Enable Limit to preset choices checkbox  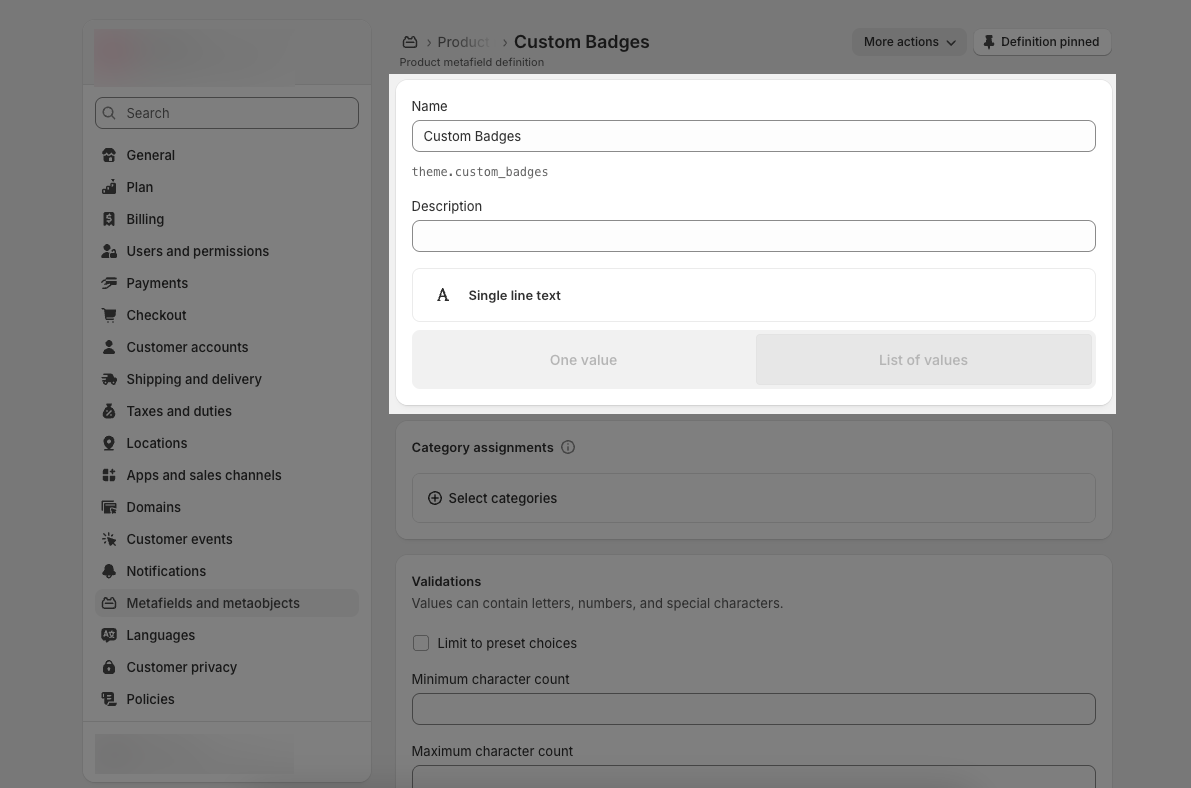(x=421, y=643)
